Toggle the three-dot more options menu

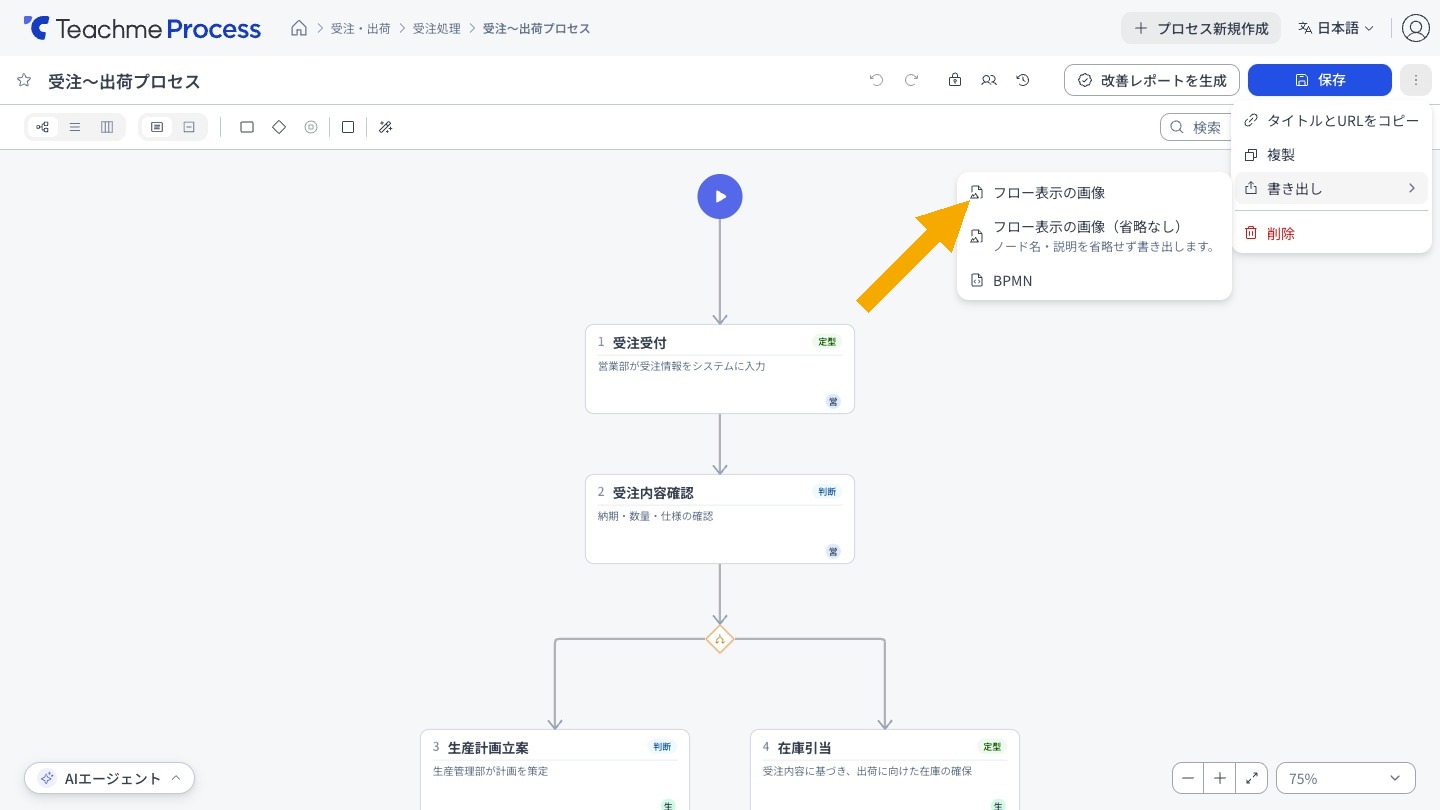1416,80
